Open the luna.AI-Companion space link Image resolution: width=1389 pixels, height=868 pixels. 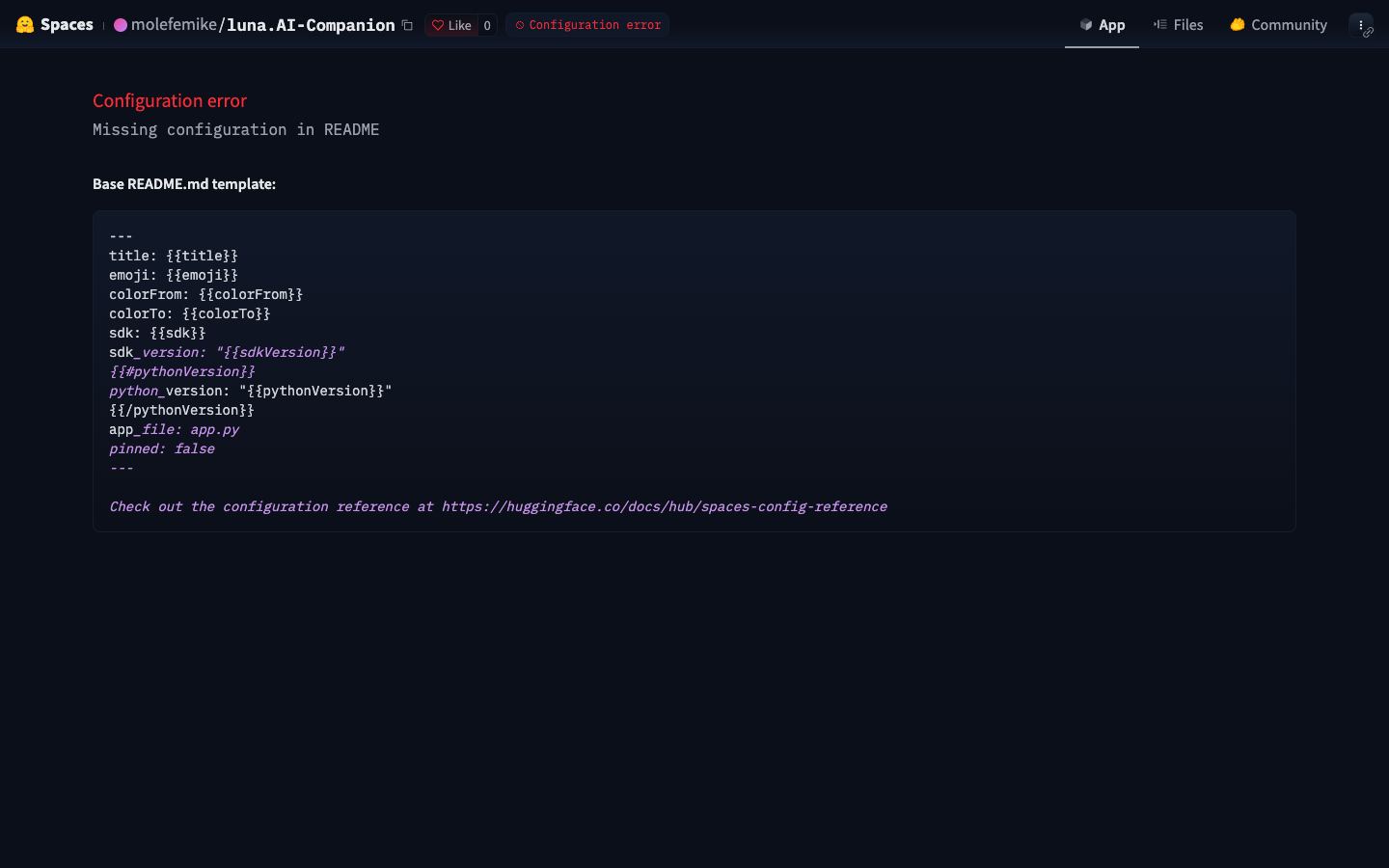(311, 25)
